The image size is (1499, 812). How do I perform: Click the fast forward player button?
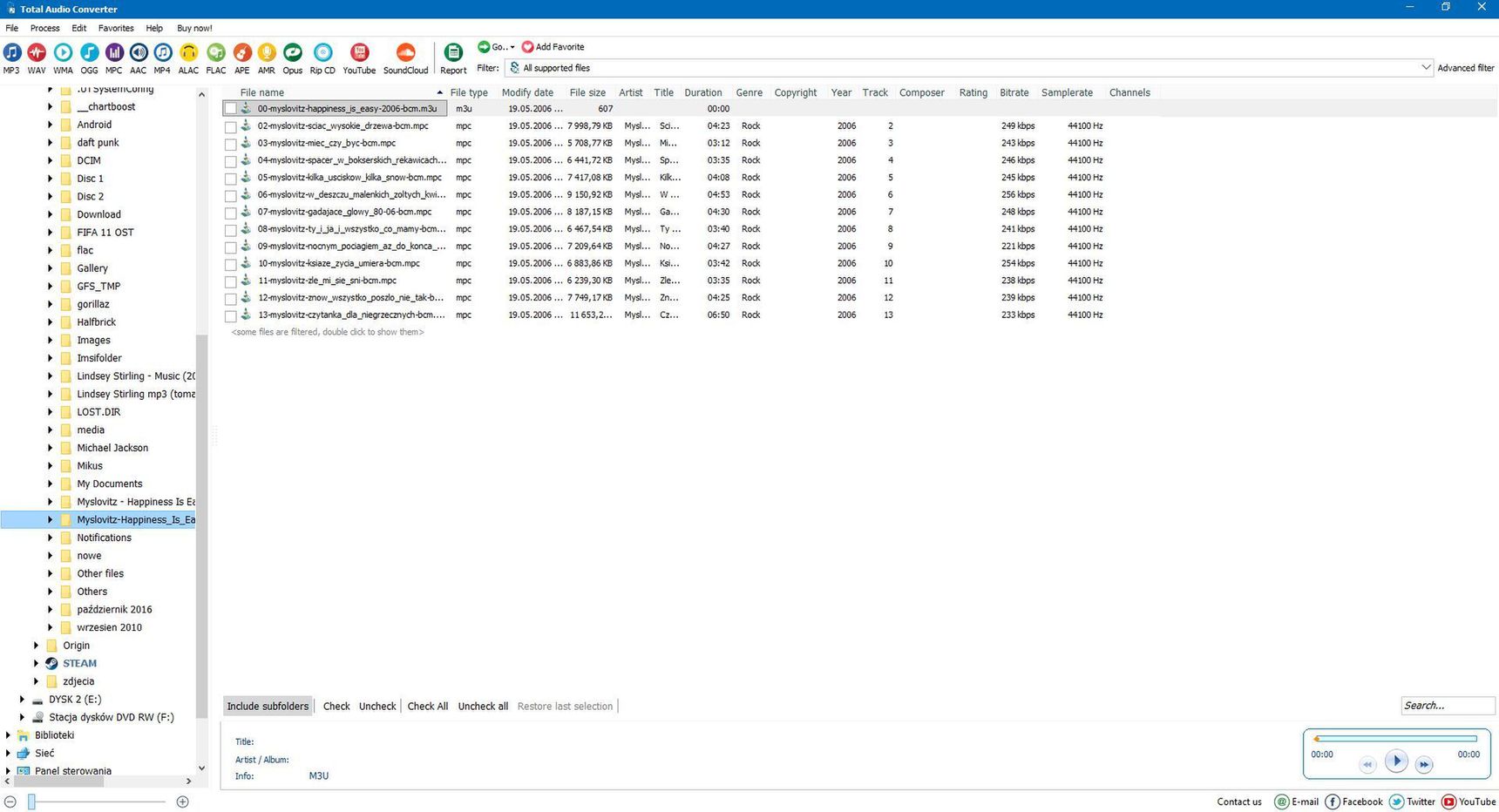click(1424, 765)
